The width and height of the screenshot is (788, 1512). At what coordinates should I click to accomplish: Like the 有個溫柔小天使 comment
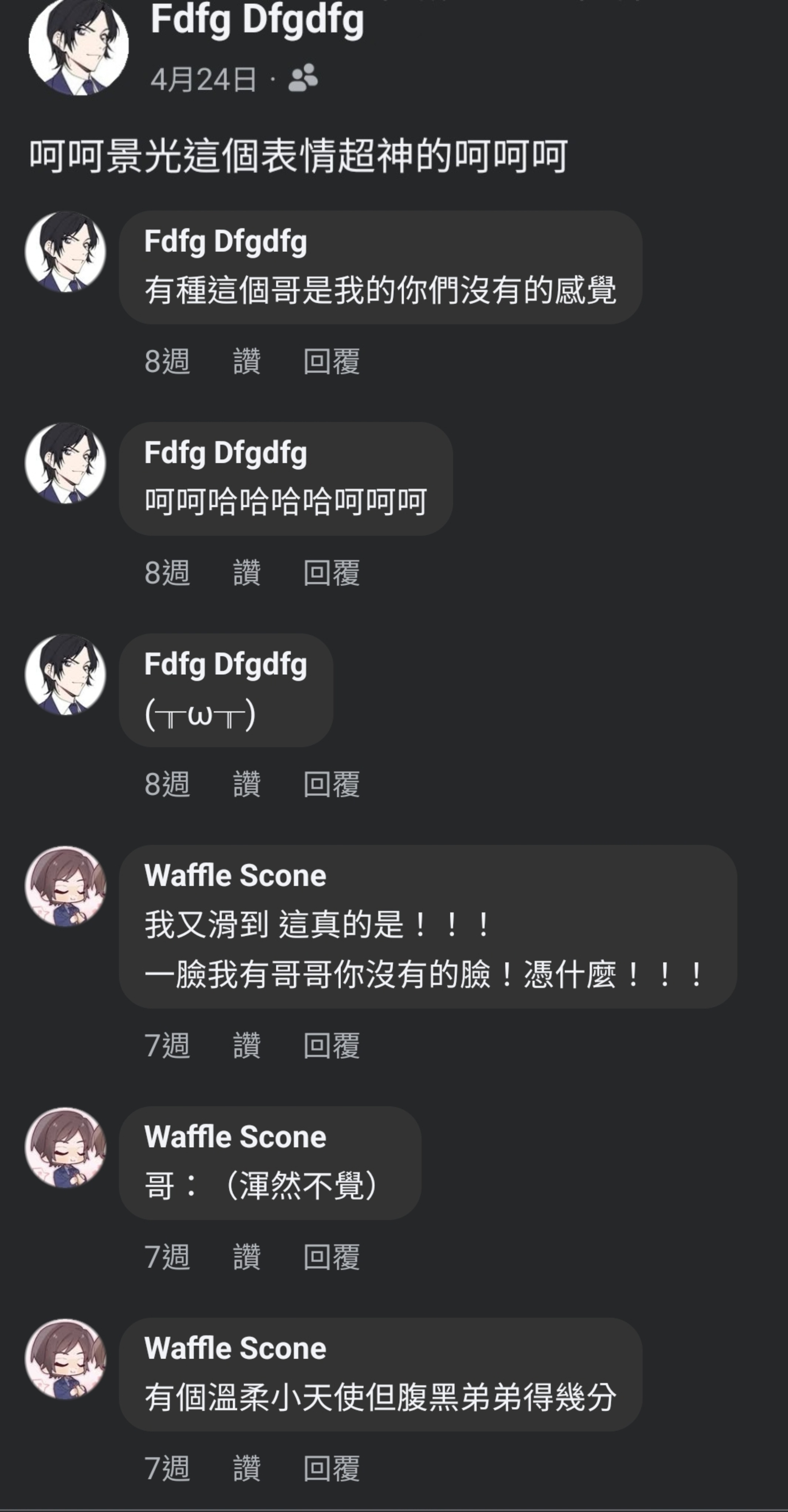(x=247, y=1468)
